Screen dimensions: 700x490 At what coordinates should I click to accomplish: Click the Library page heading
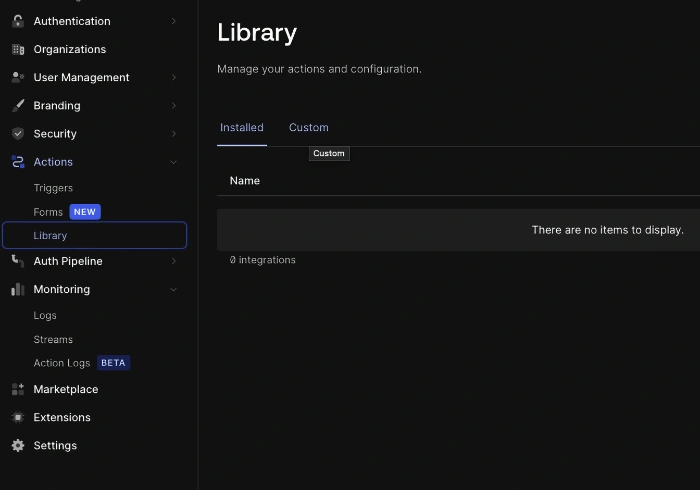coord(257,33)
